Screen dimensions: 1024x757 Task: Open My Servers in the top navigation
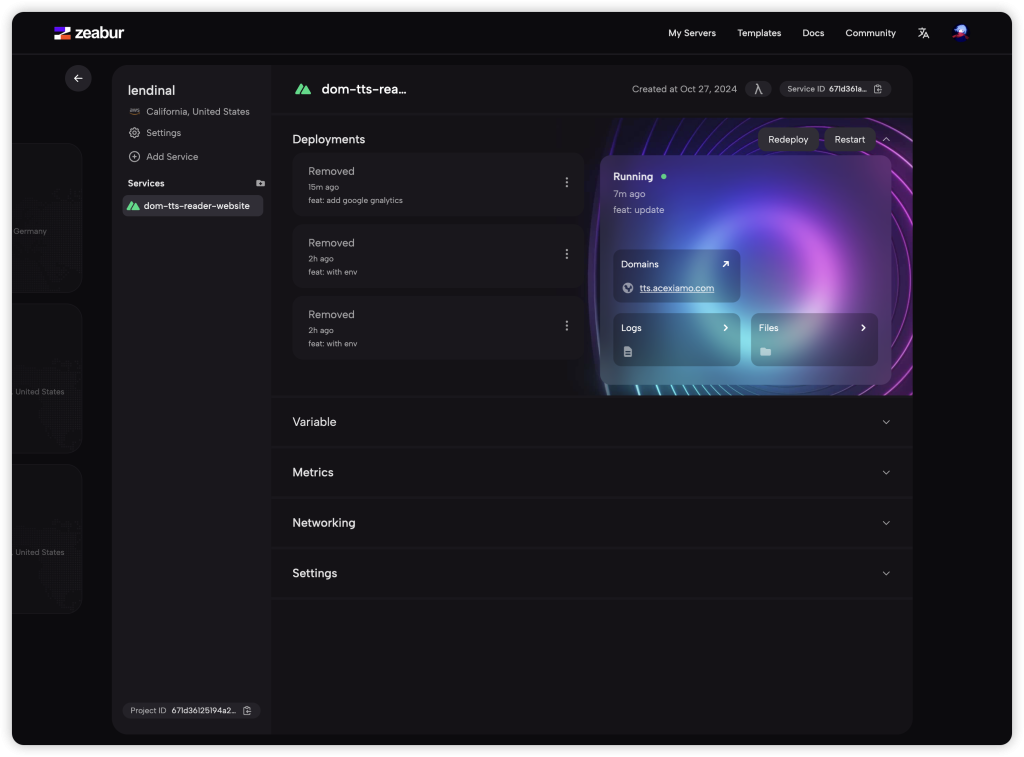[692, 33]
